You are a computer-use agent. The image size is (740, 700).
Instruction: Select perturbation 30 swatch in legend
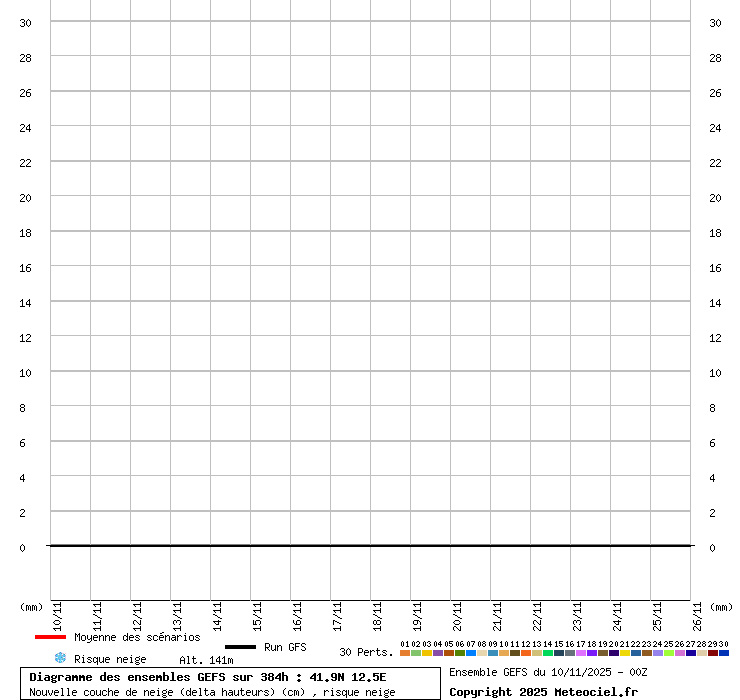[724, 653]
